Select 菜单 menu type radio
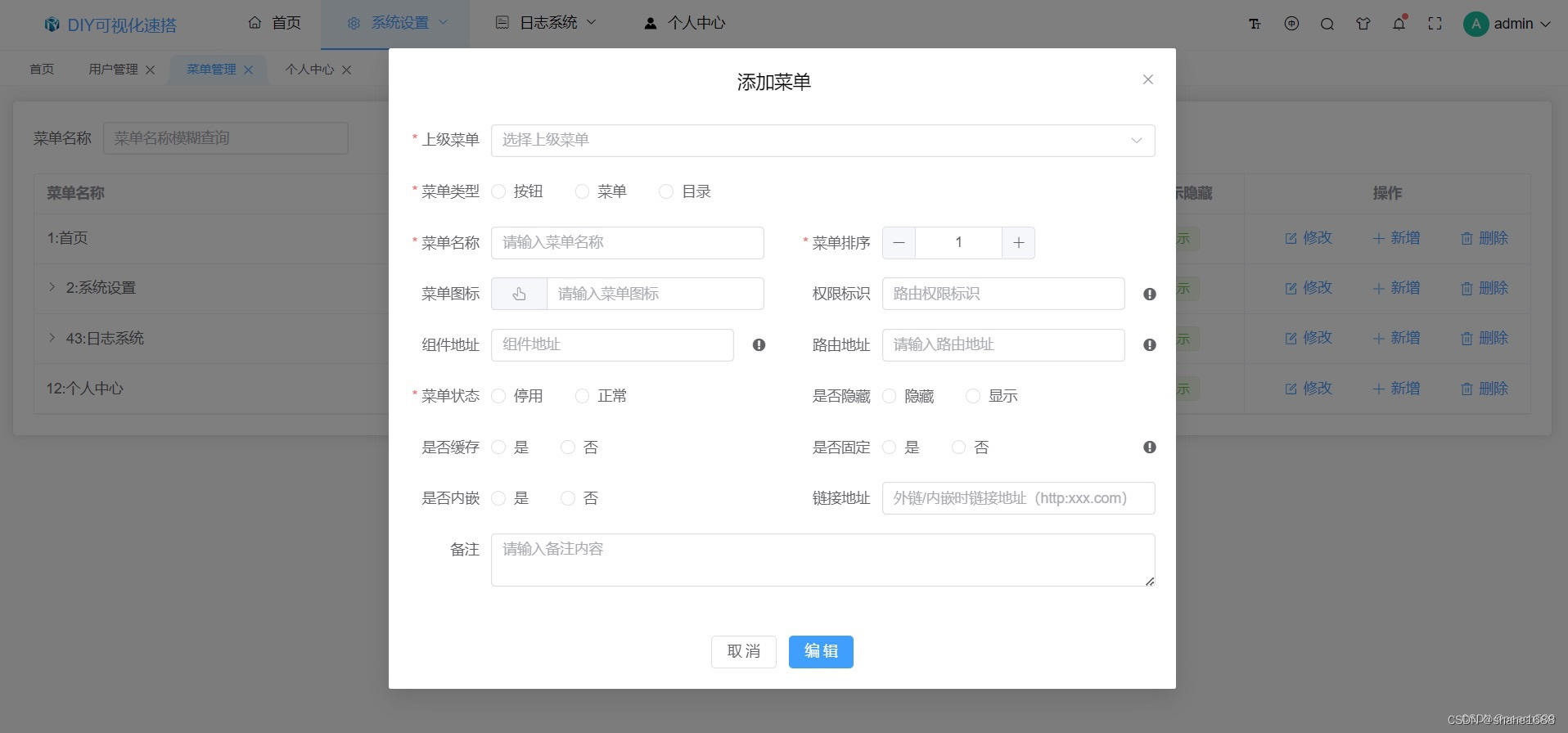 click(582, 191)
